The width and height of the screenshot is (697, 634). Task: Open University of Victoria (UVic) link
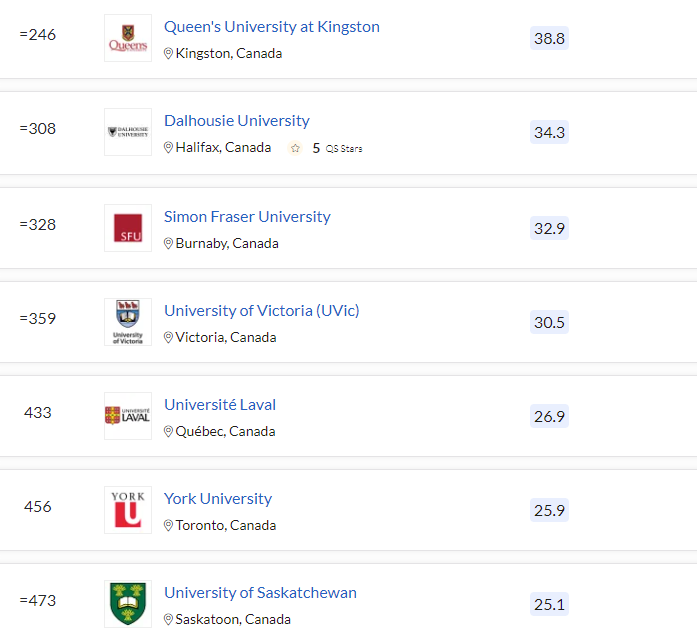tap(261, 311)
